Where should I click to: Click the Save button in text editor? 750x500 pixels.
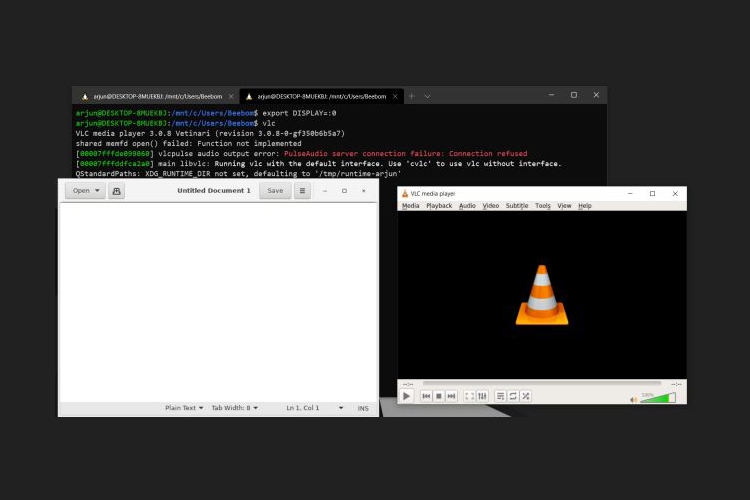pos(275,190)
